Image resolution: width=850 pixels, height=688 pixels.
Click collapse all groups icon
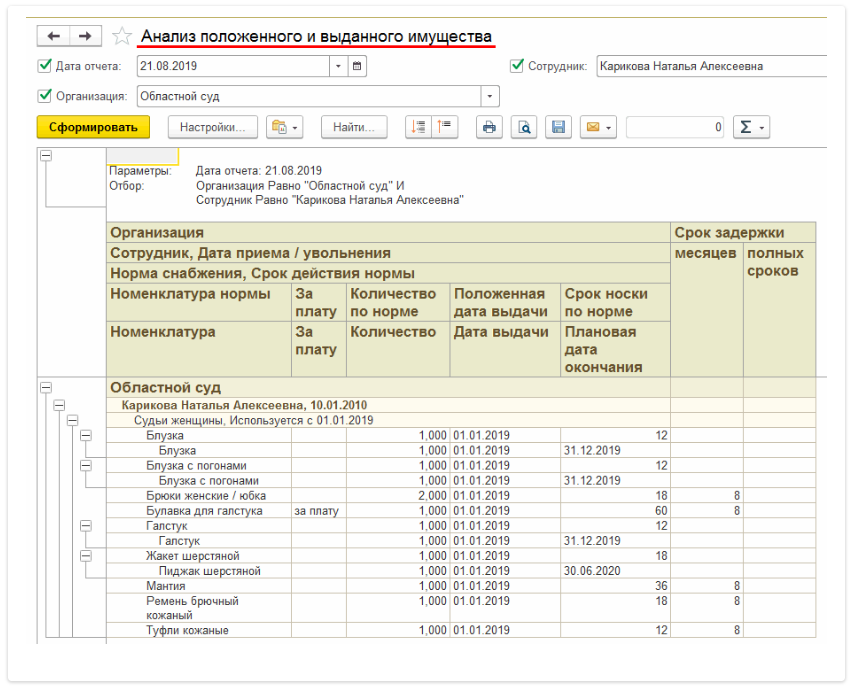coord(444,127)
